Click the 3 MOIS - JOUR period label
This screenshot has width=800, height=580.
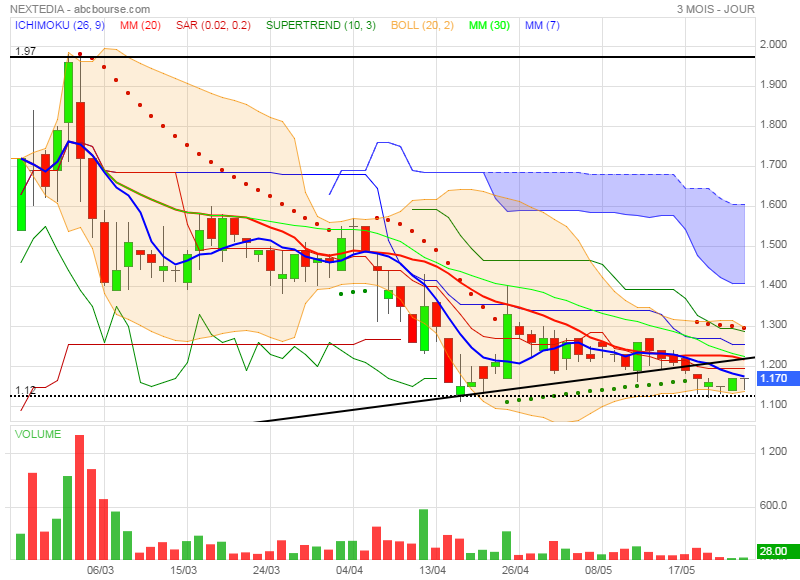716,9
